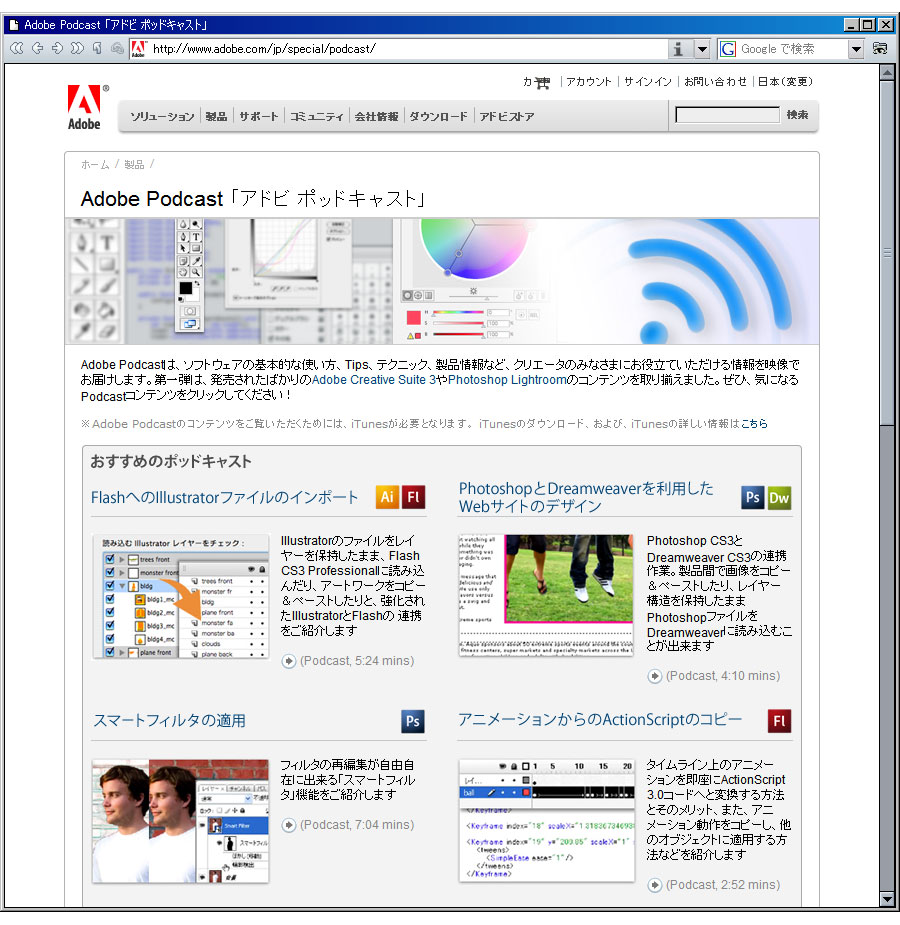The width and height of the screenshot is (900, 925).
Task: Open the ActionScript timeline code thumbnail
Action: coord(547,821)
